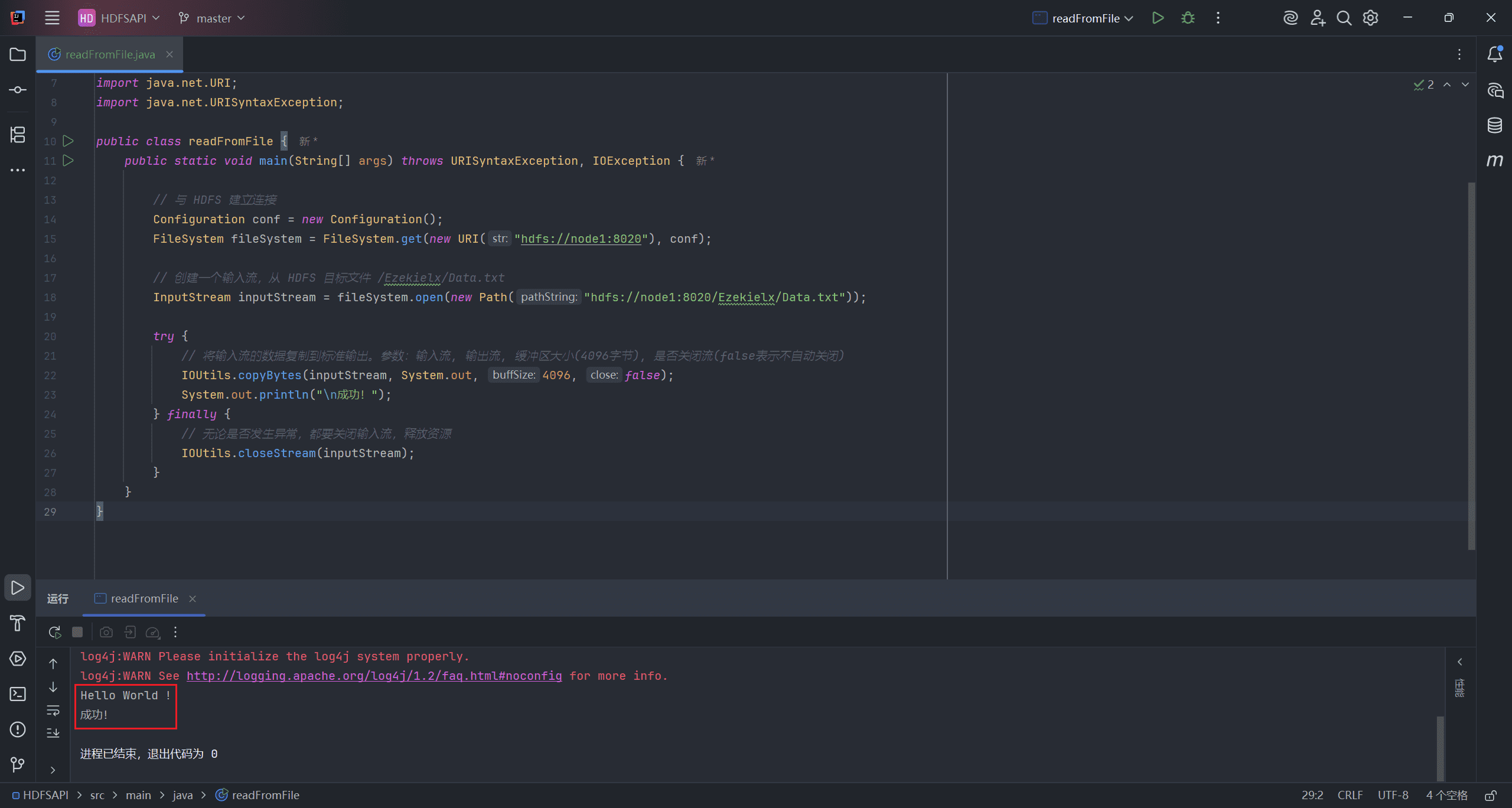Screen dimensions: 1512x808
Task: Run the readFromFile configuration
Action: 1158,18
